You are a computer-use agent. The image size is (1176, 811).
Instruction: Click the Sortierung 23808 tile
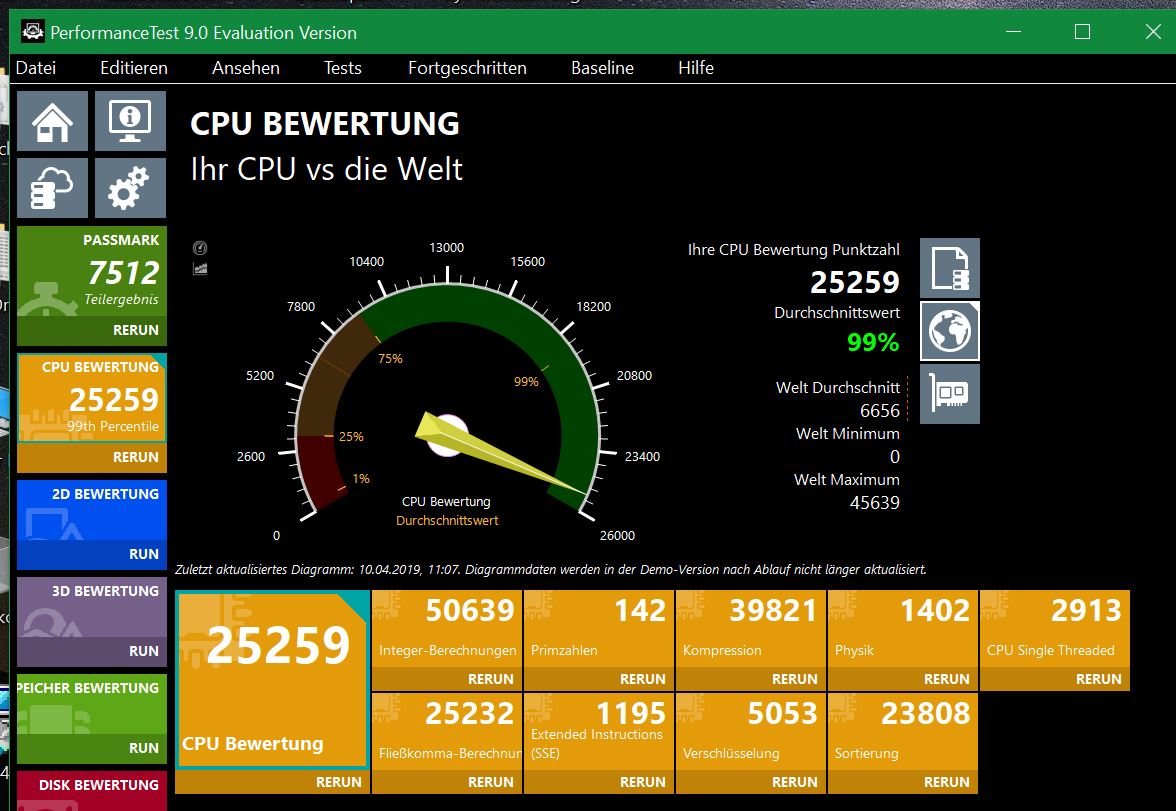[903, 731]
